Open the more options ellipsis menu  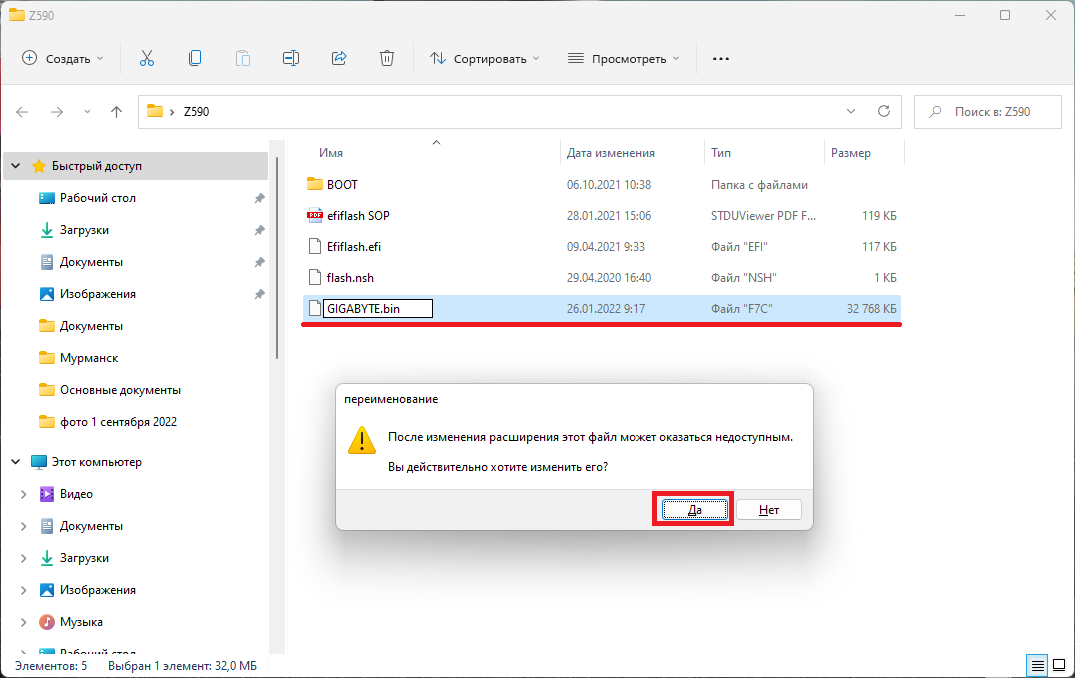click(x=720, y=58)
